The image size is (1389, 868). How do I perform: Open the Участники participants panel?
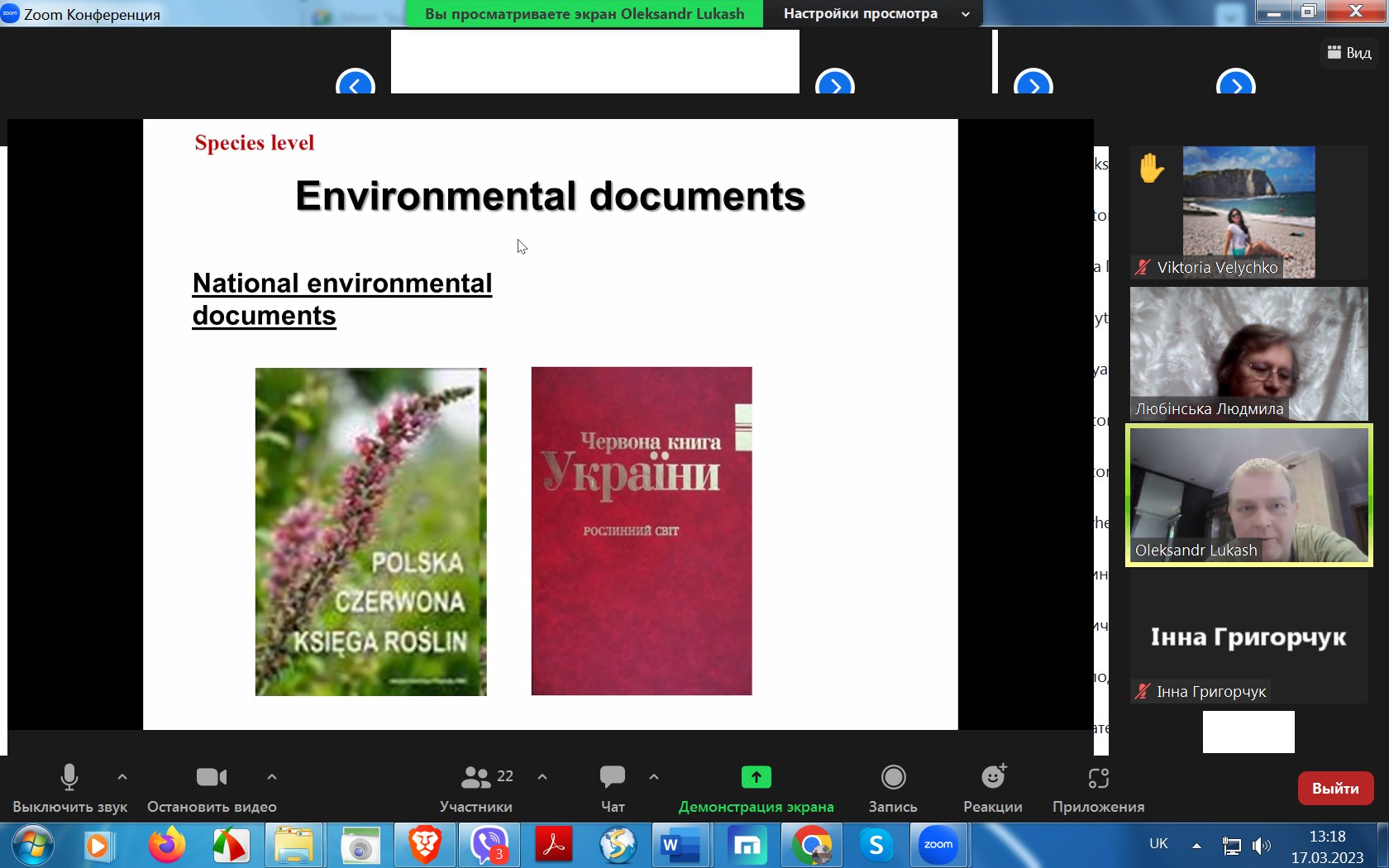coord(476,789)
